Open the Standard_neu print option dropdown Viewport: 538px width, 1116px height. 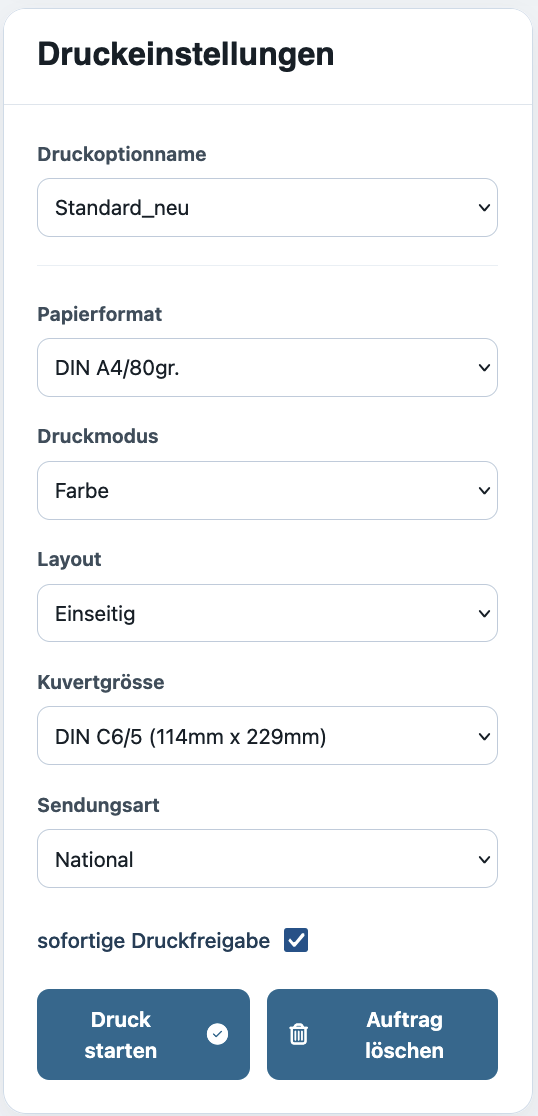[268, 208]
